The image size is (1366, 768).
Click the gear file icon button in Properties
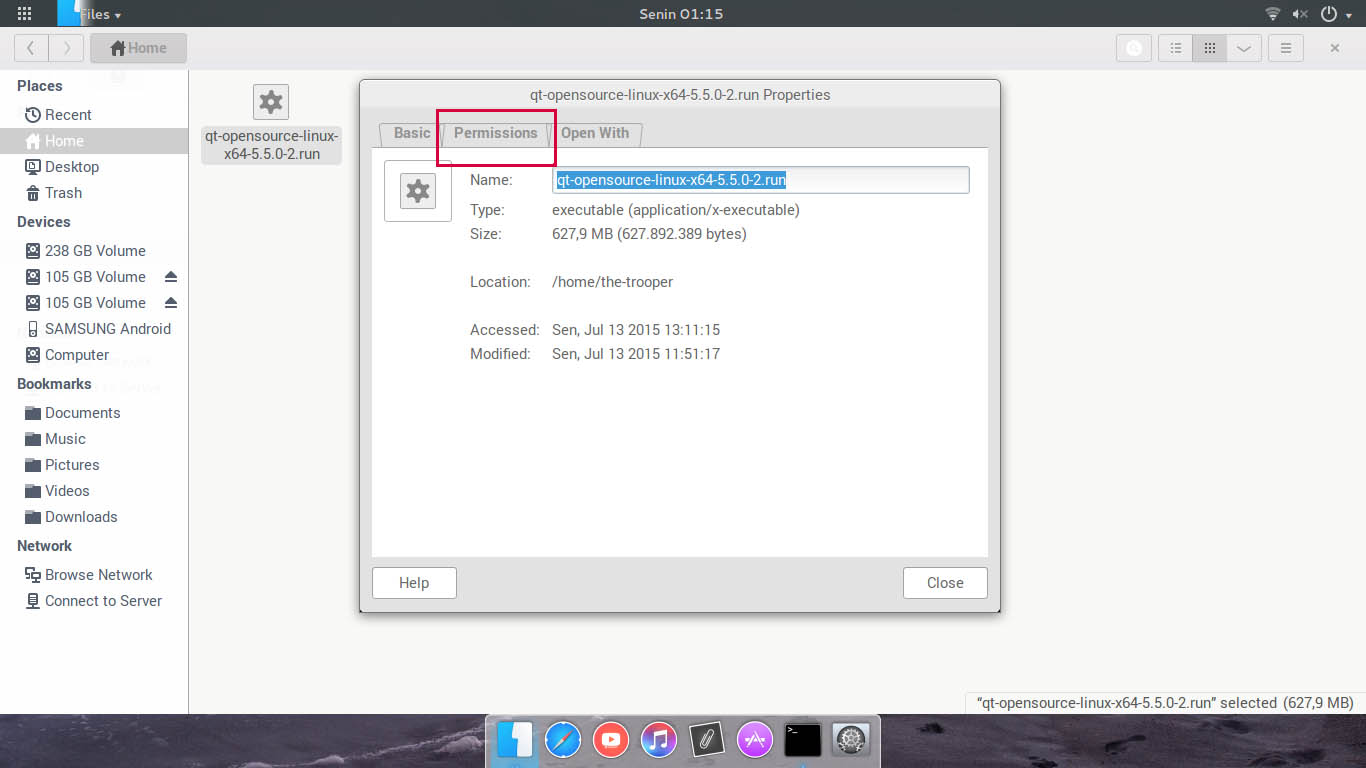point(418,191)
